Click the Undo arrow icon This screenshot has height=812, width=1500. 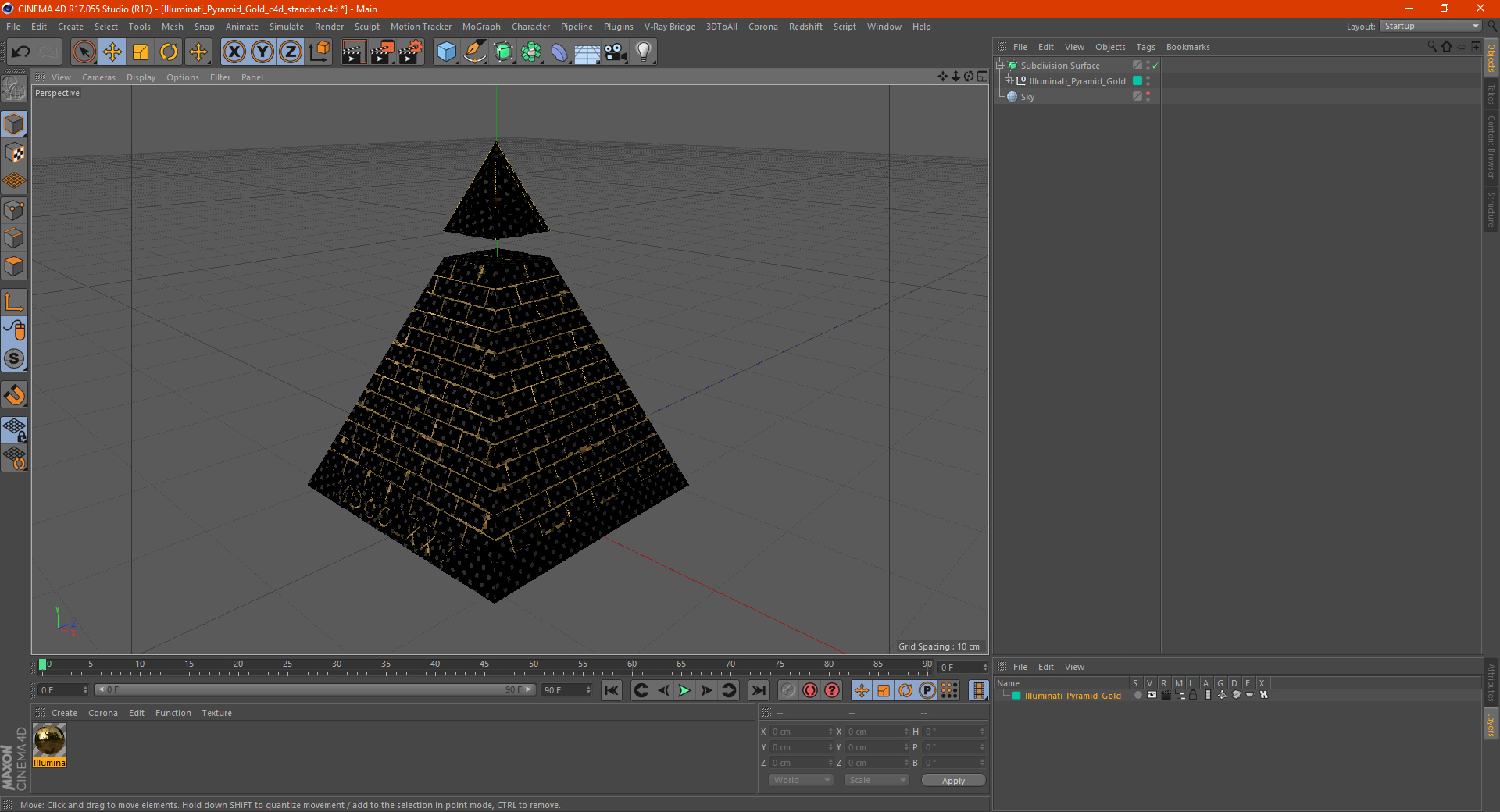coord(21,52)
